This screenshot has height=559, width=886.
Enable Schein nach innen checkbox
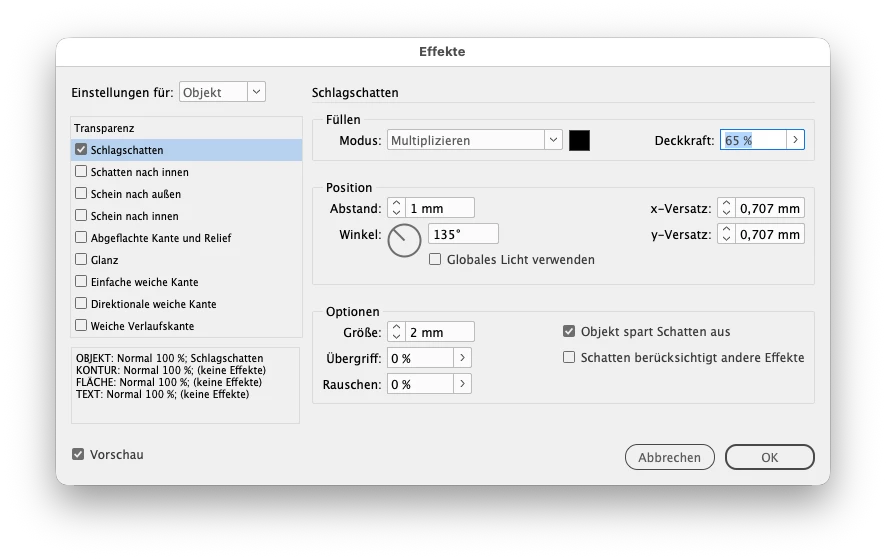(81, 215)
